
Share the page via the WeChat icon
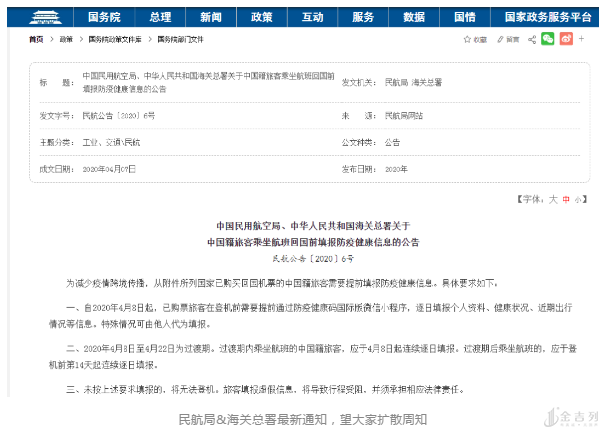click(547, 39)
